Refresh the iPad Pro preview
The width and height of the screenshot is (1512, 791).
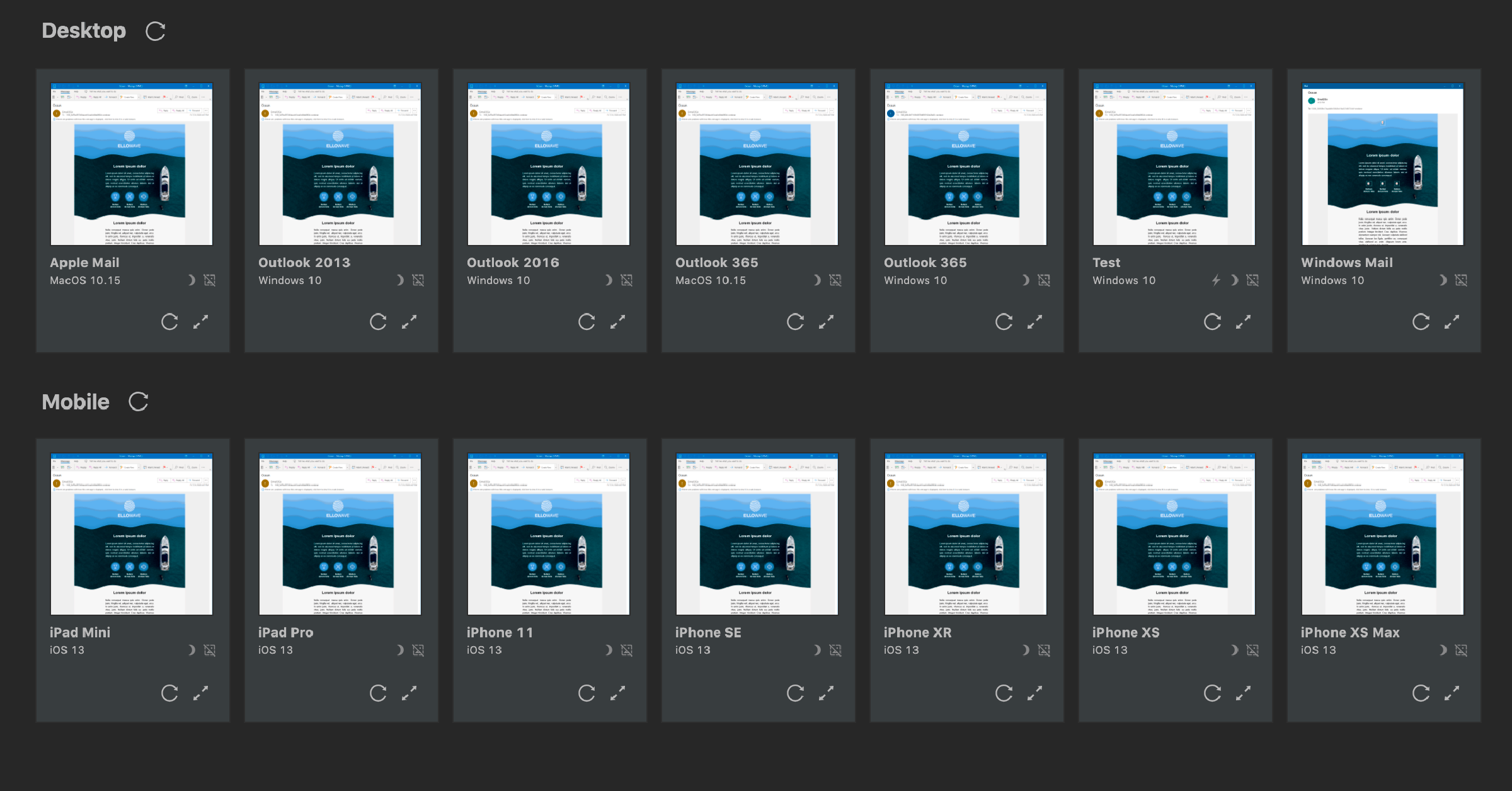[x=378, y=693]
